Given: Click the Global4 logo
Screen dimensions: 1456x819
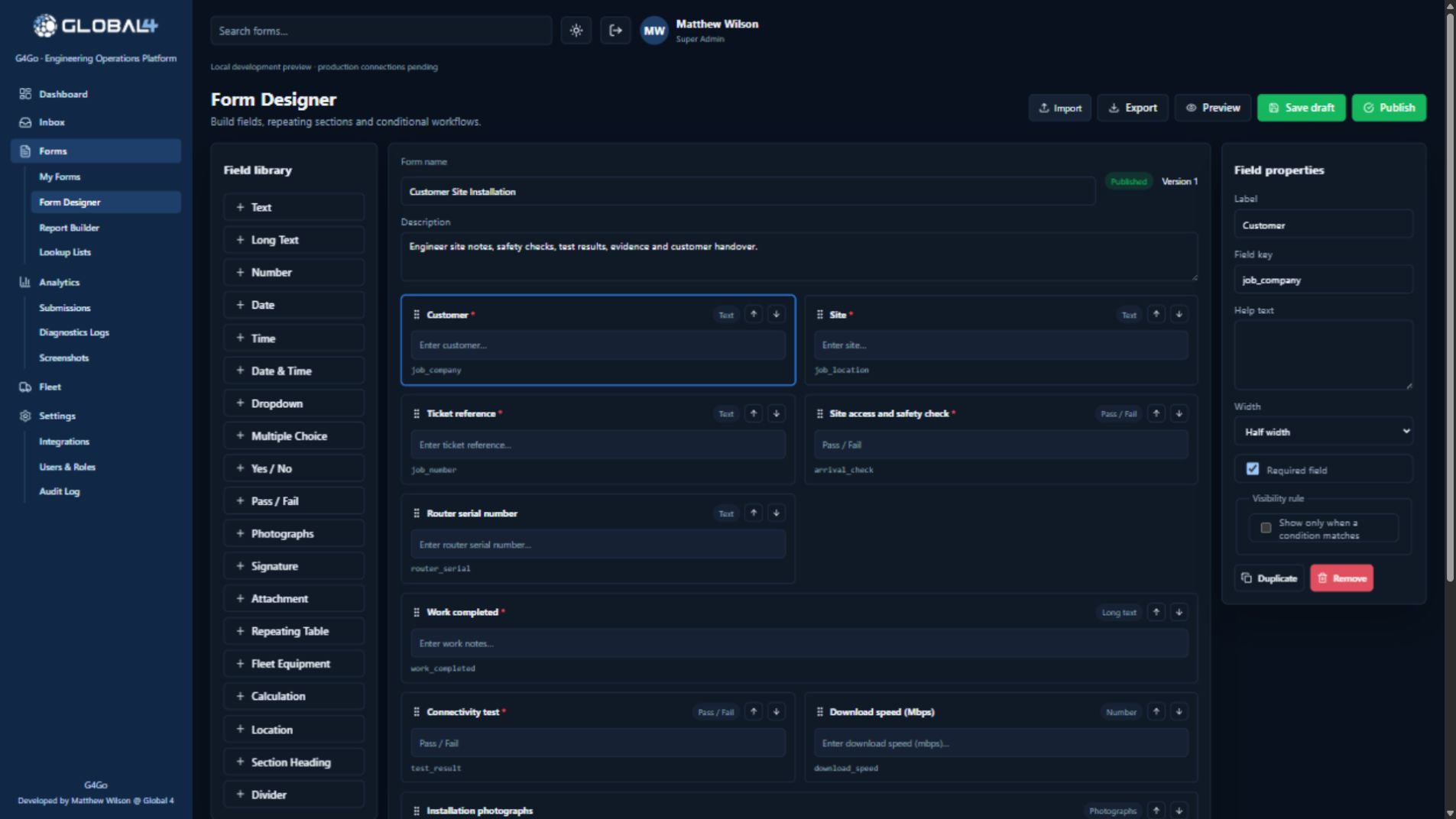Looking at the screenshot, I should tap(96, 26).
